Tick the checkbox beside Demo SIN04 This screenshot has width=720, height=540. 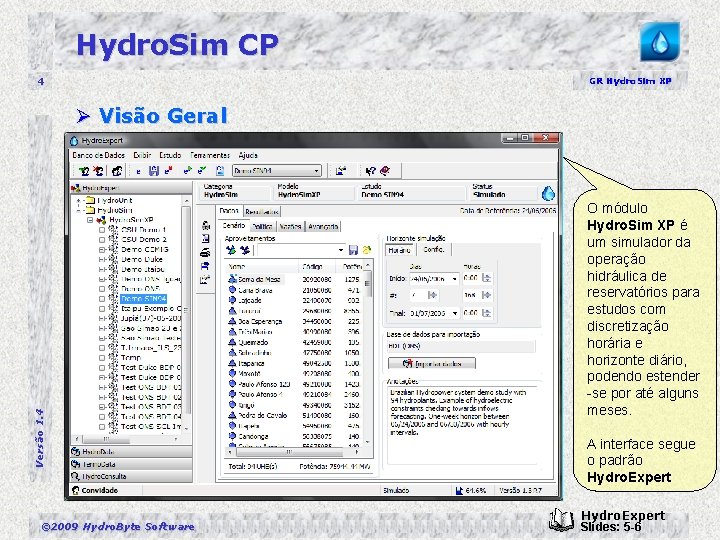[x=102, y=299]
